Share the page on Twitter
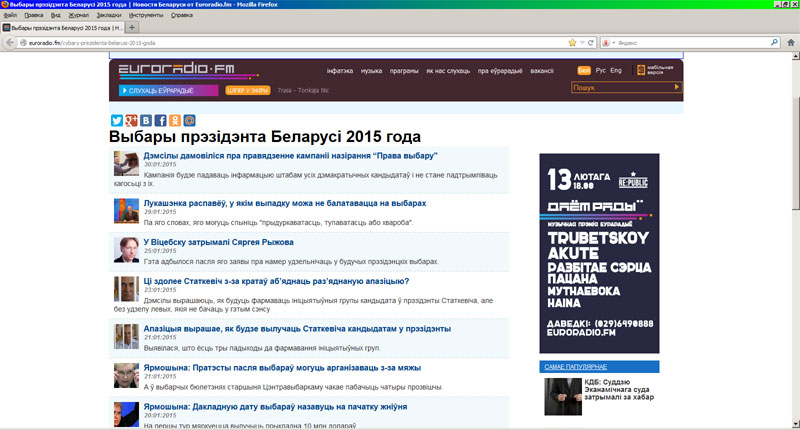The width and height of the screenshot is (800, 430). [x=116, y=120]
